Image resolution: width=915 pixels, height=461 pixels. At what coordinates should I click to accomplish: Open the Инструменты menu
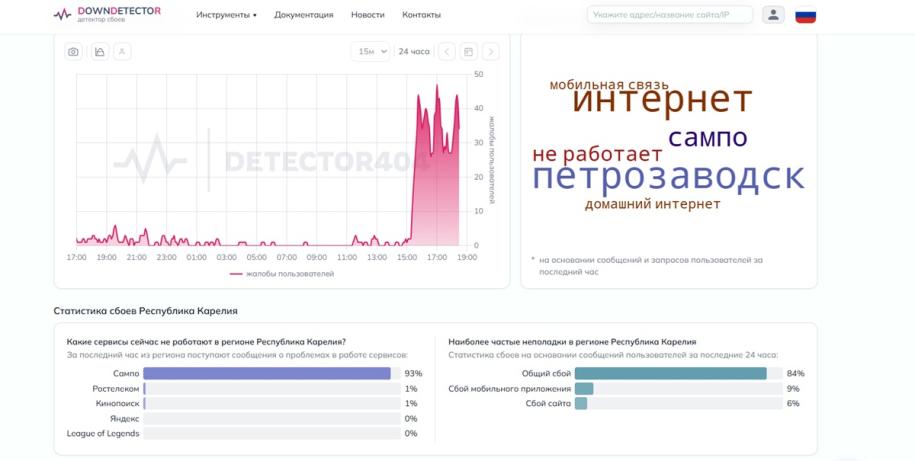226,15
